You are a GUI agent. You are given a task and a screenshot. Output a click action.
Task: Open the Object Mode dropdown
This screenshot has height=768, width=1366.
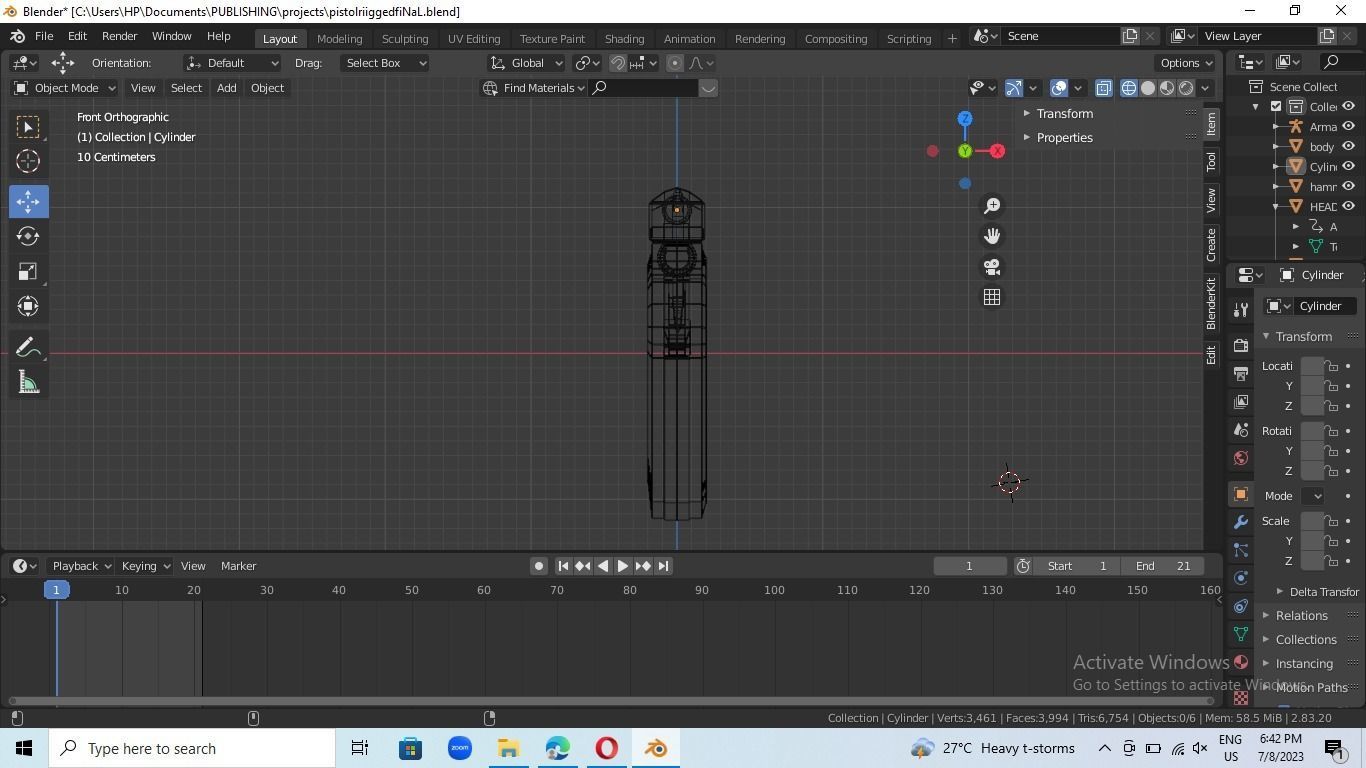(64, 88)
